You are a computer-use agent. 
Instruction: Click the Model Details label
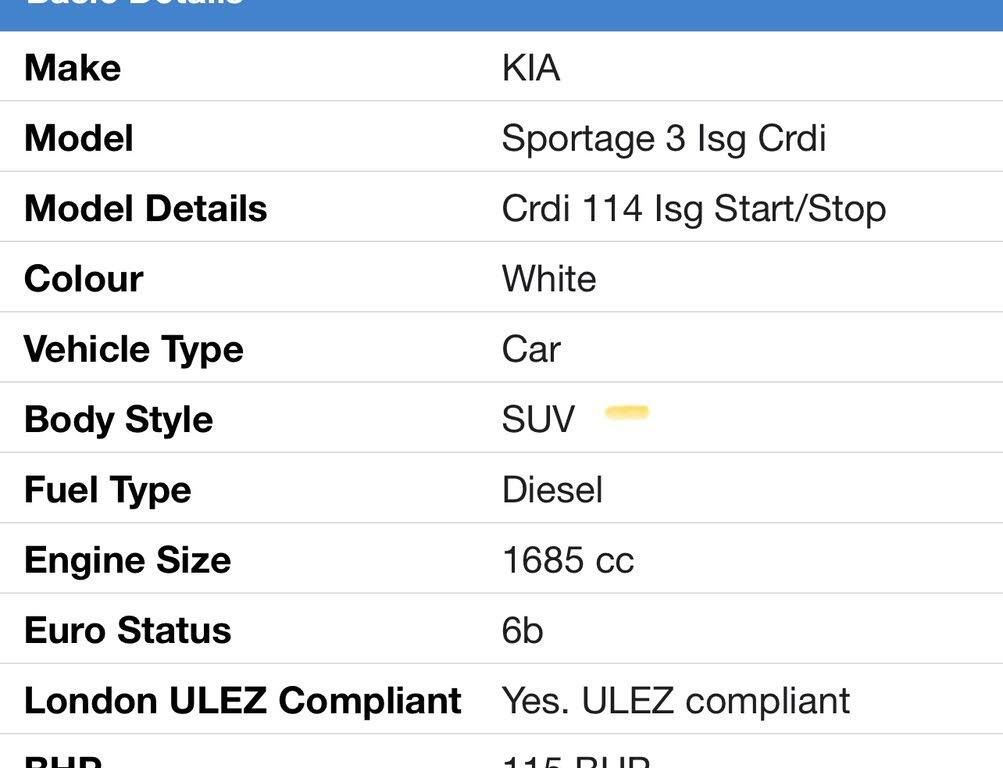(146, 208)
